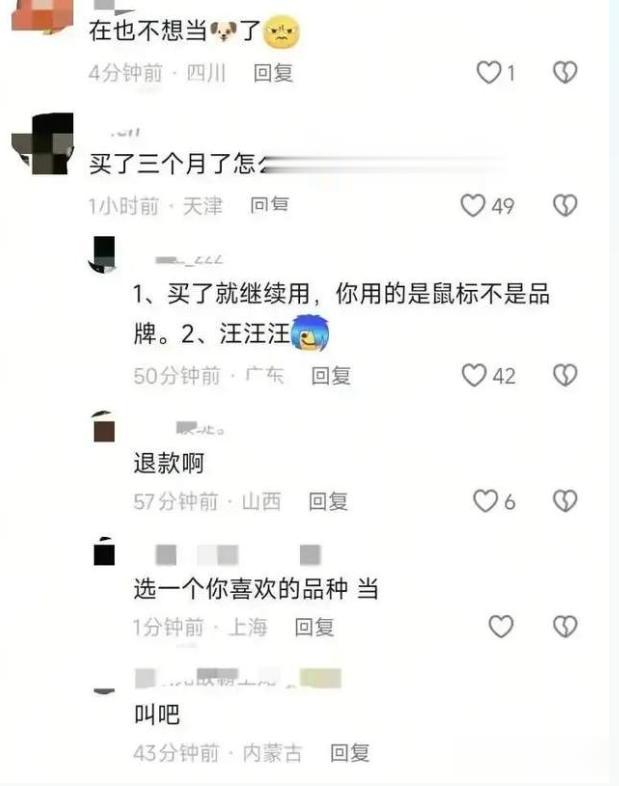Like the Guangdong reply with 42 likes
The image size is (619, 786).
(474, 375)
